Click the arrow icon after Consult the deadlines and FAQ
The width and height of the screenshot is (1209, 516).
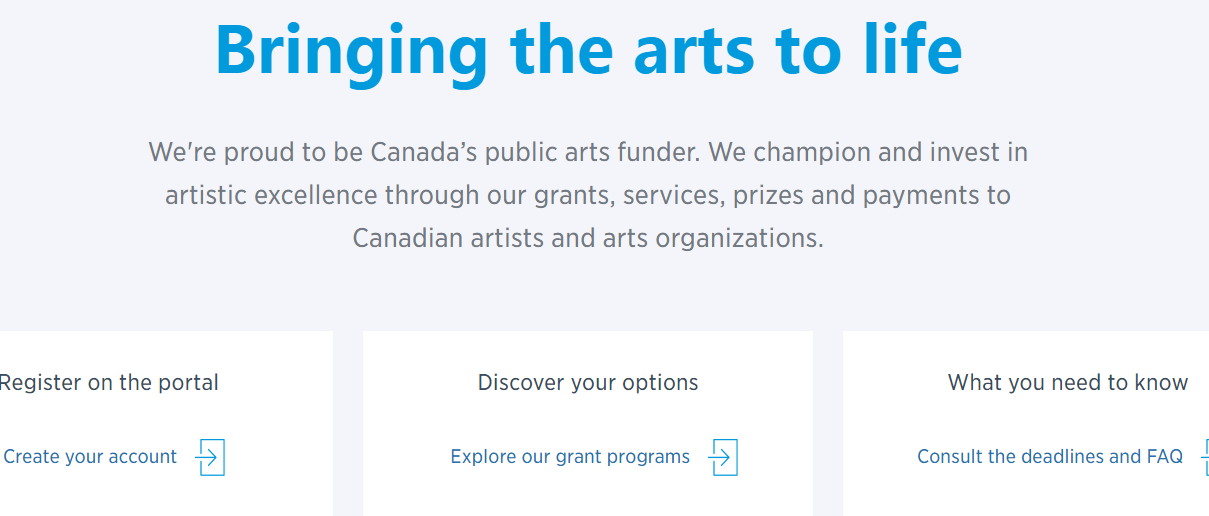pos(1204,457)
